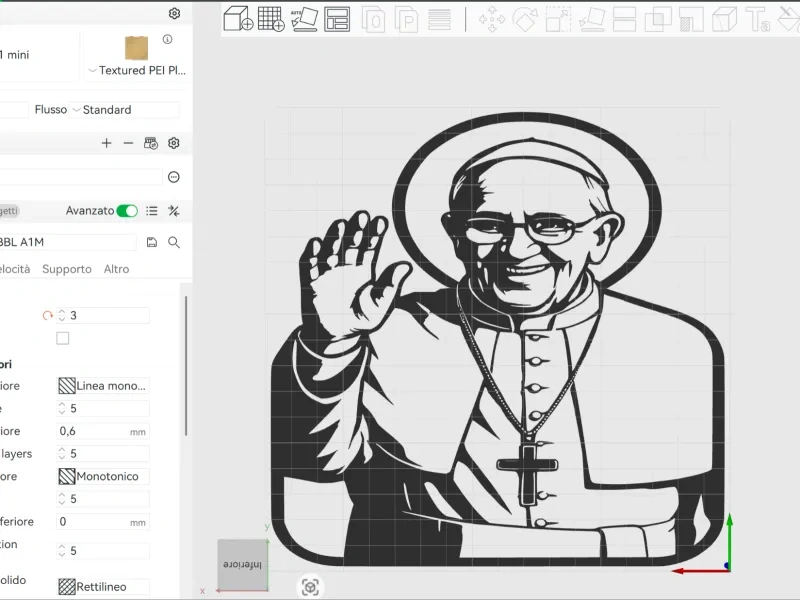
Task: Switch to the Supporto tab
Action: click(x=67, y=269)
